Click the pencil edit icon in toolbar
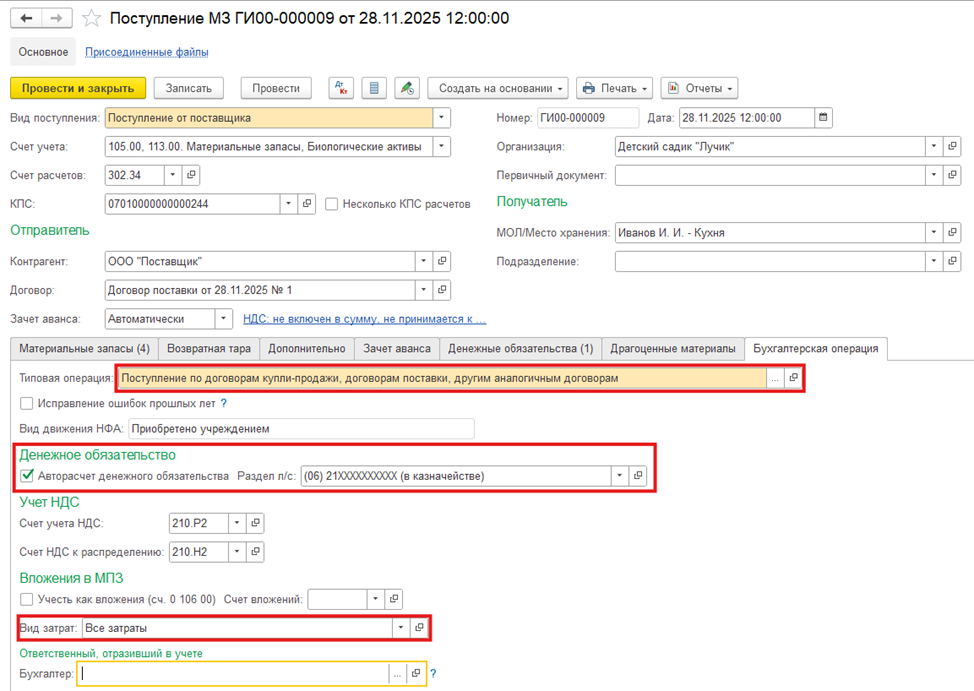The height and width of the screenshot is (691, 974). [x=407, y=88]
